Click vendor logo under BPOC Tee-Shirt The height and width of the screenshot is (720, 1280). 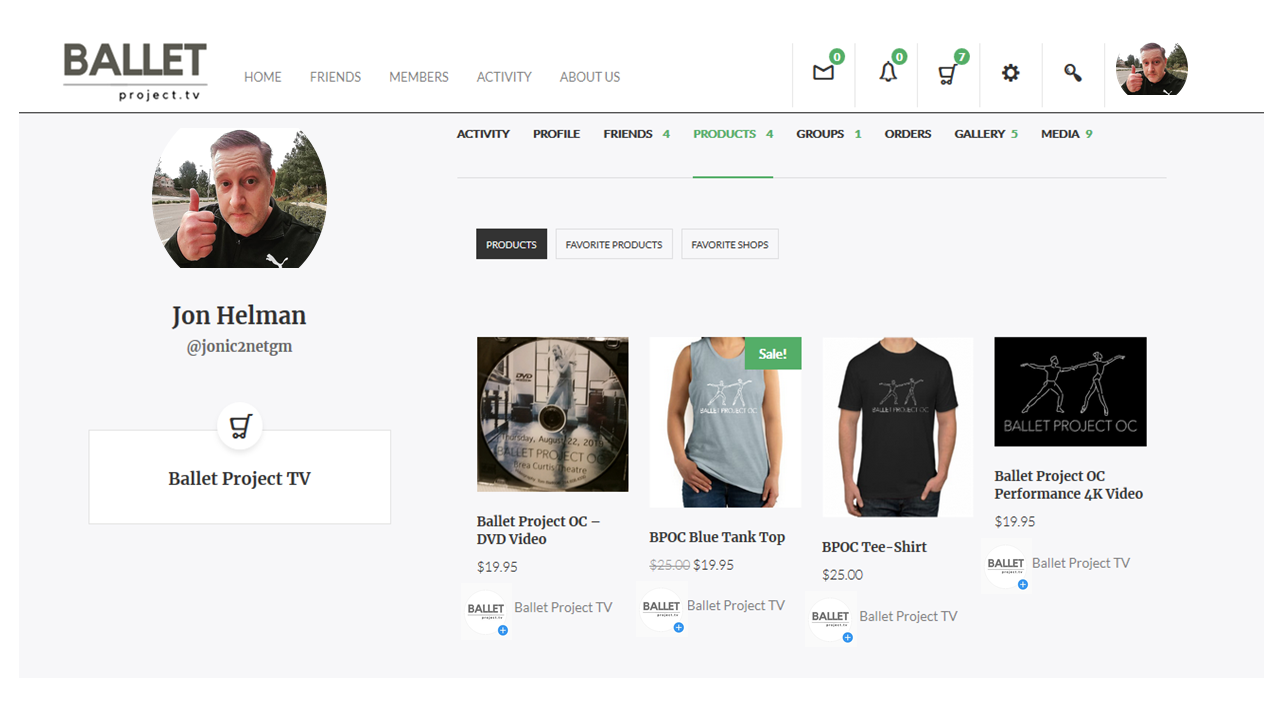(x=831, y=619)
